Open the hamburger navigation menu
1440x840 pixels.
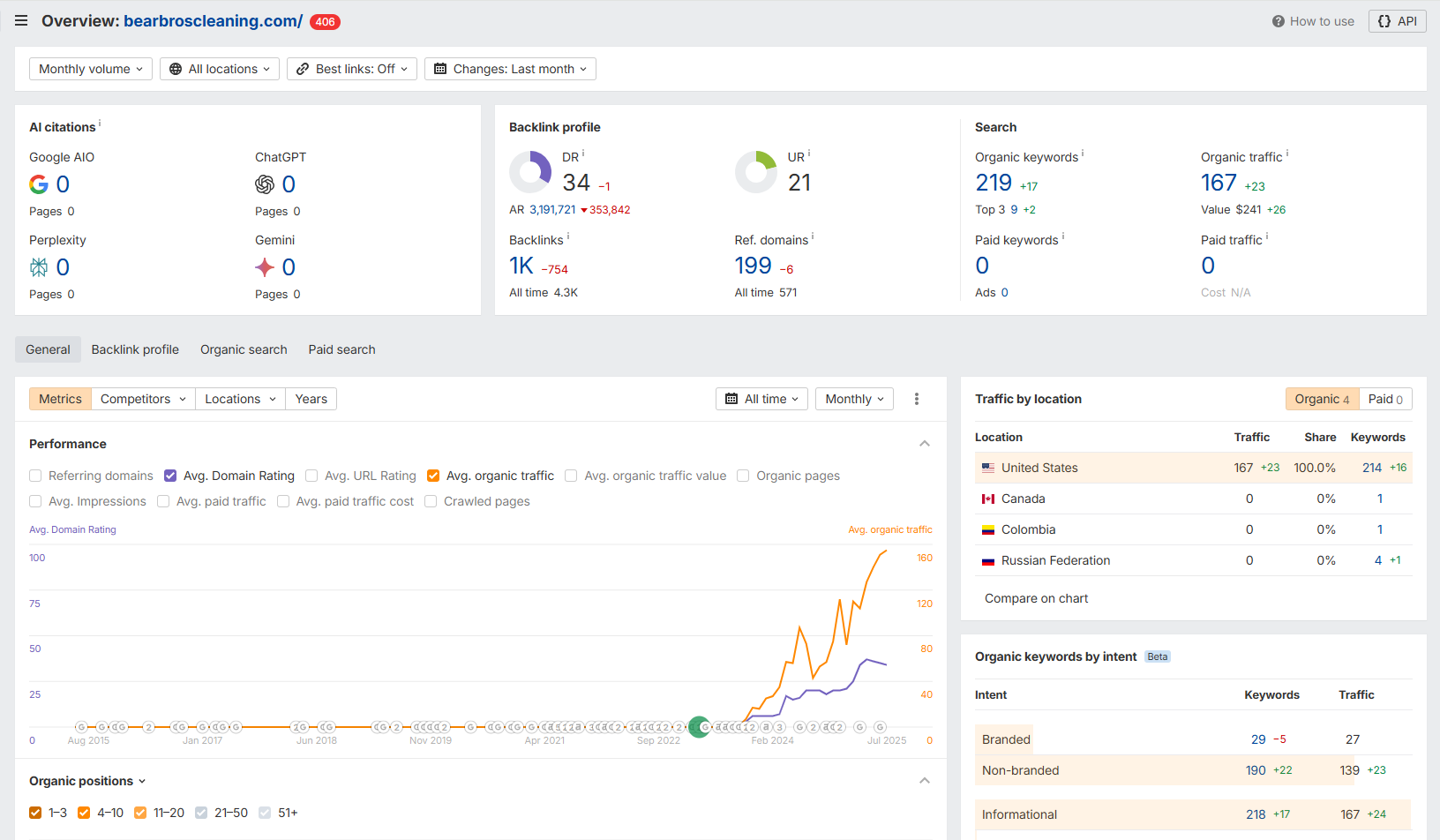point(21,20)
